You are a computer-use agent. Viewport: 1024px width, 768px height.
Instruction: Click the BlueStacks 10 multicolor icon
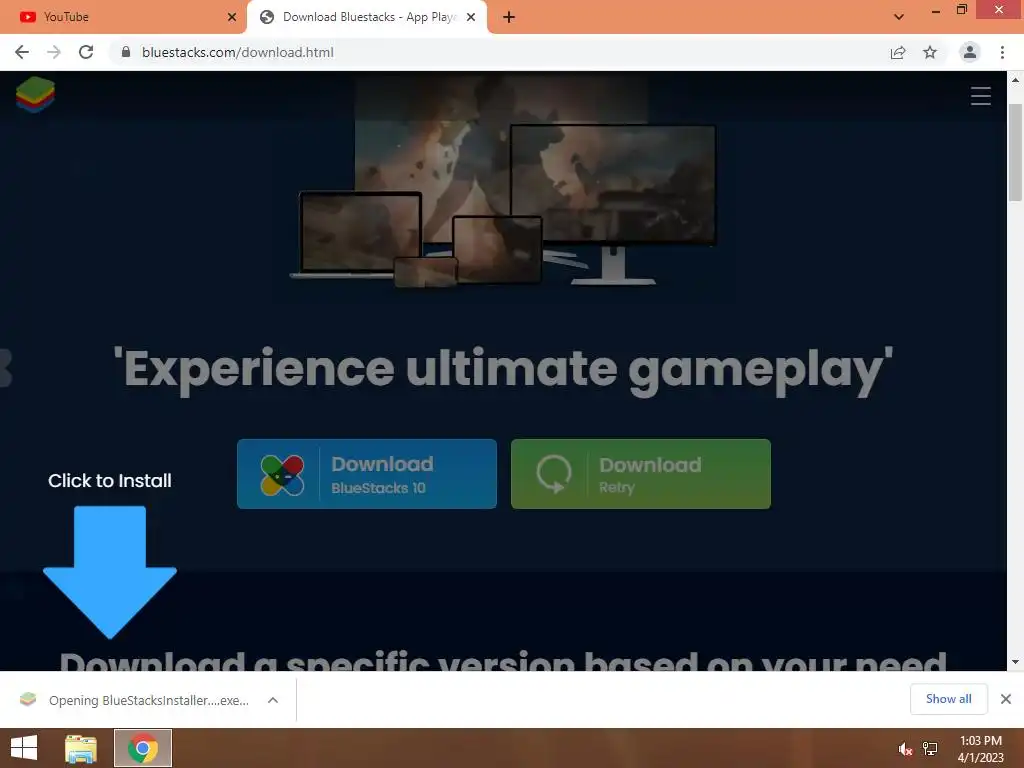tap(282, 475)
